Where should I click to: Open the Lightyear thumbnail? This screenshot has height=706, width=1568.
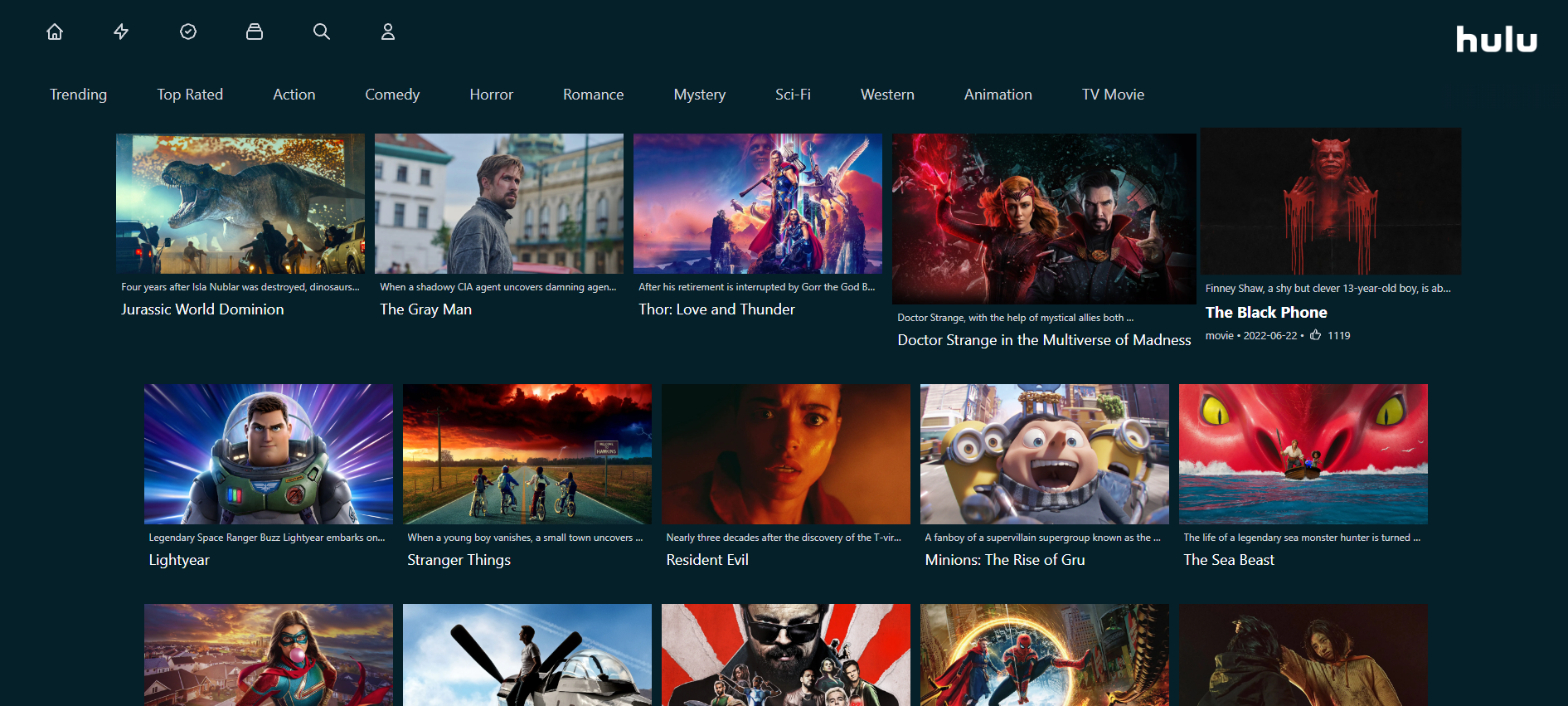click(269, 454)
